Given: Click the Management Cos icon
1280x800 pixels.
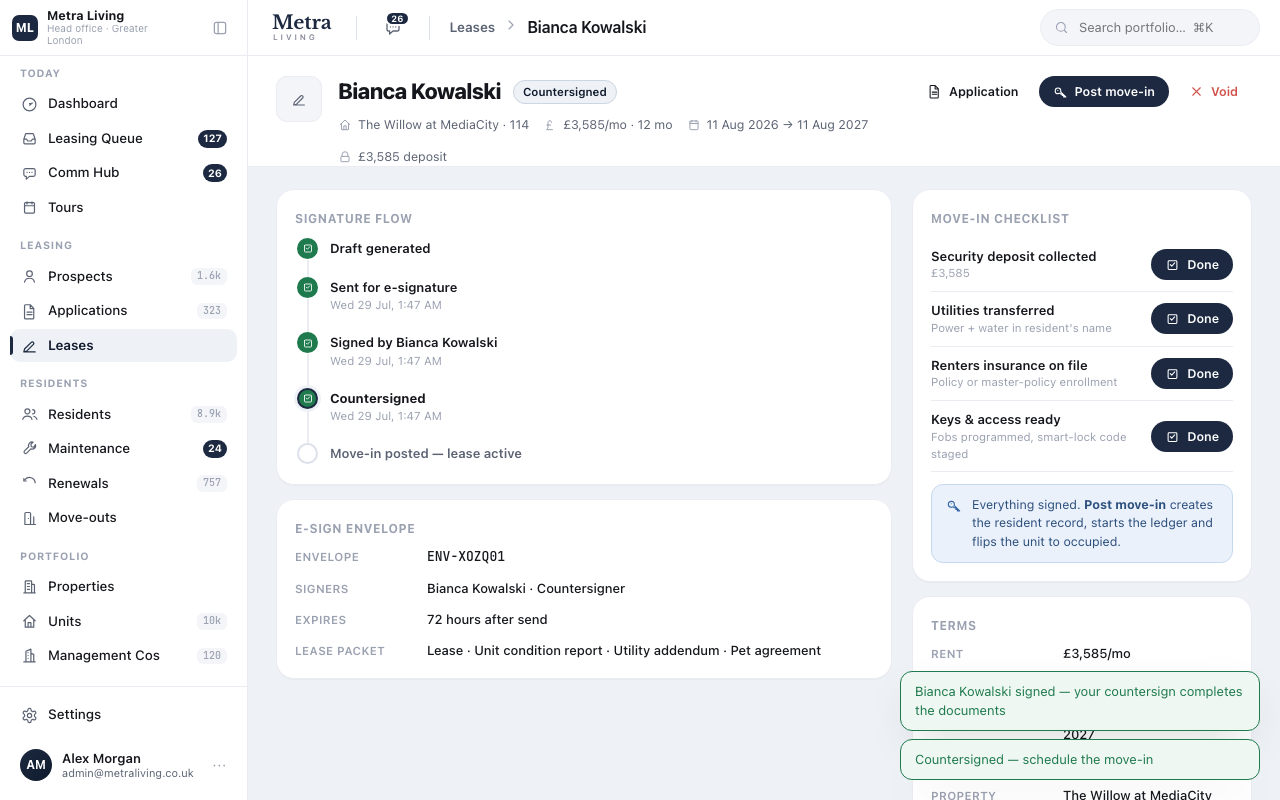Looking at the screenshot, I should click(30, 656).
